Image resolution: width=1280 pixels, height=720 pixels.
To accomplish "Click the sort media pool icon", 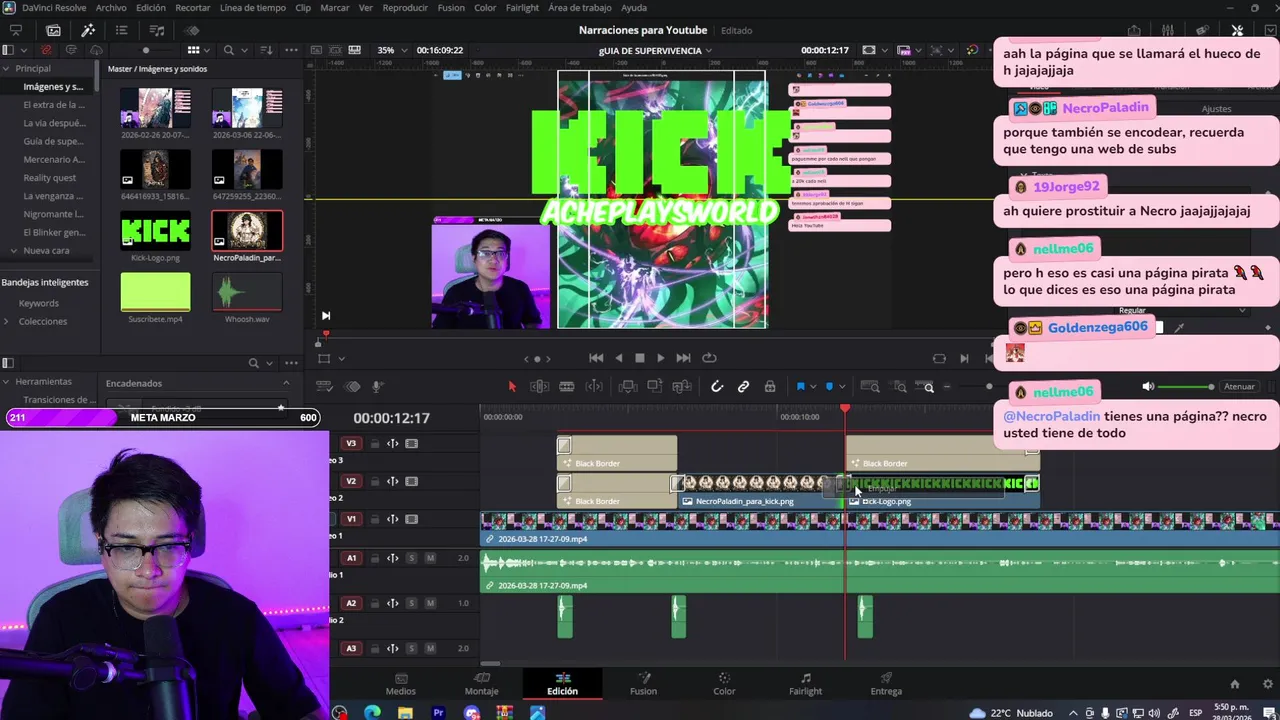I will (x=266, y=50).
